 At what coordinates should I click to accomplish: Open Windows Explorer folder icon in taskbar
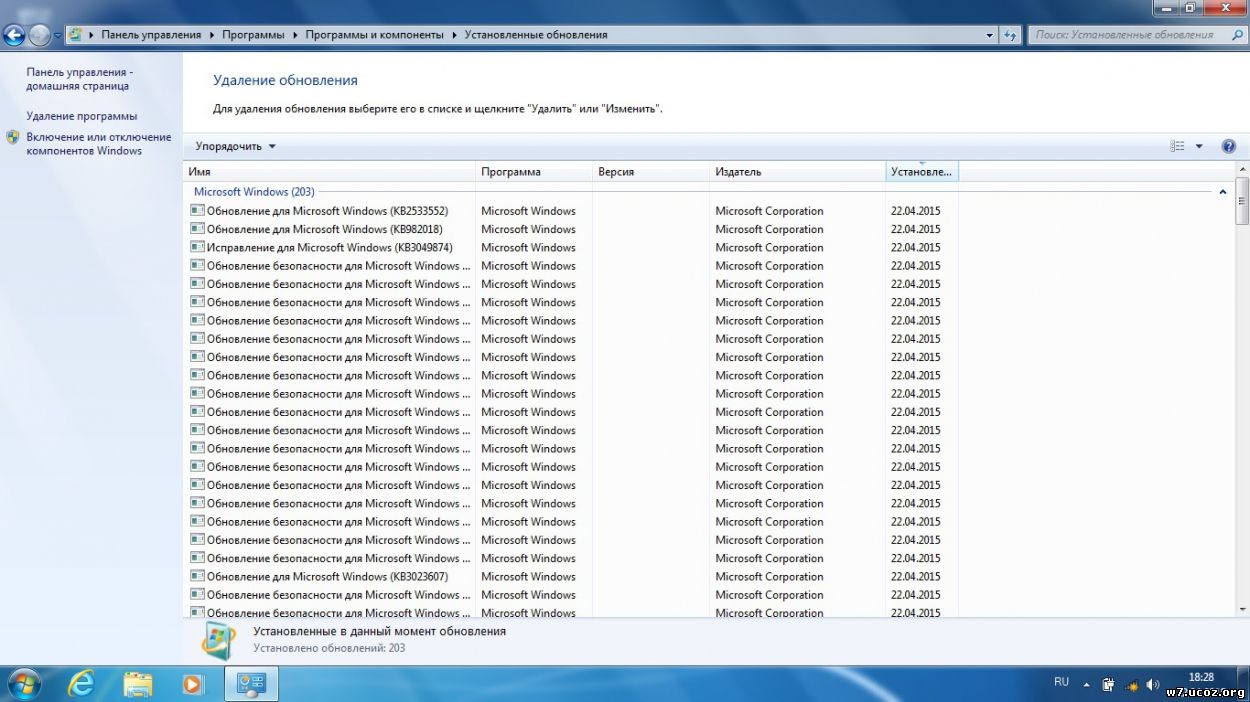tap(137, 684)
